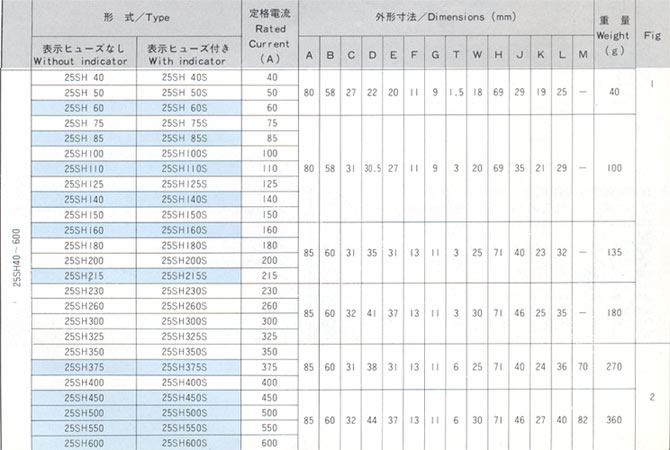Click dimension D value '44'
This screenshot has height=450, width=670.
click(x=372, y=421)
